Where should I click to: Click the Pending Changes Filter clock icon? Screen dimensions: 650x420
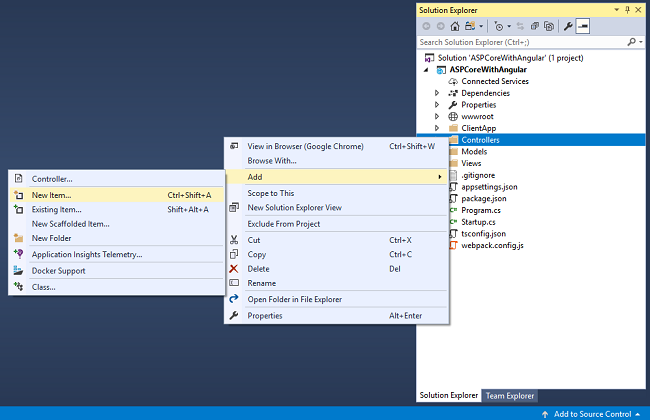499,27
